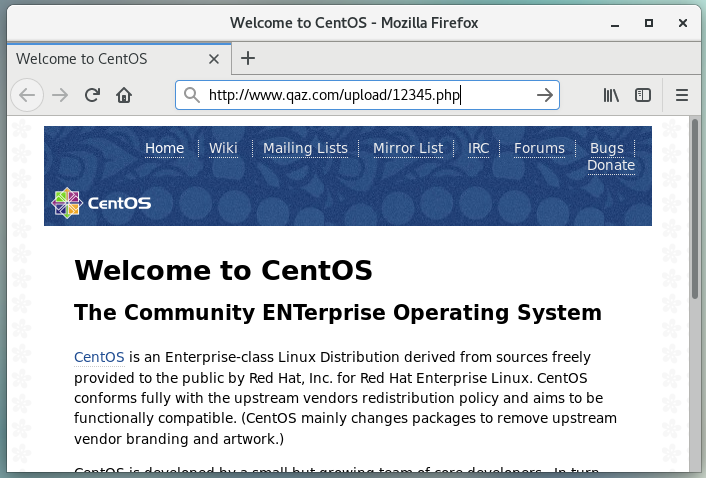Reload the current page
This screenshot has width=706, height=478.
pyautogui.click(x=92, y=95)
